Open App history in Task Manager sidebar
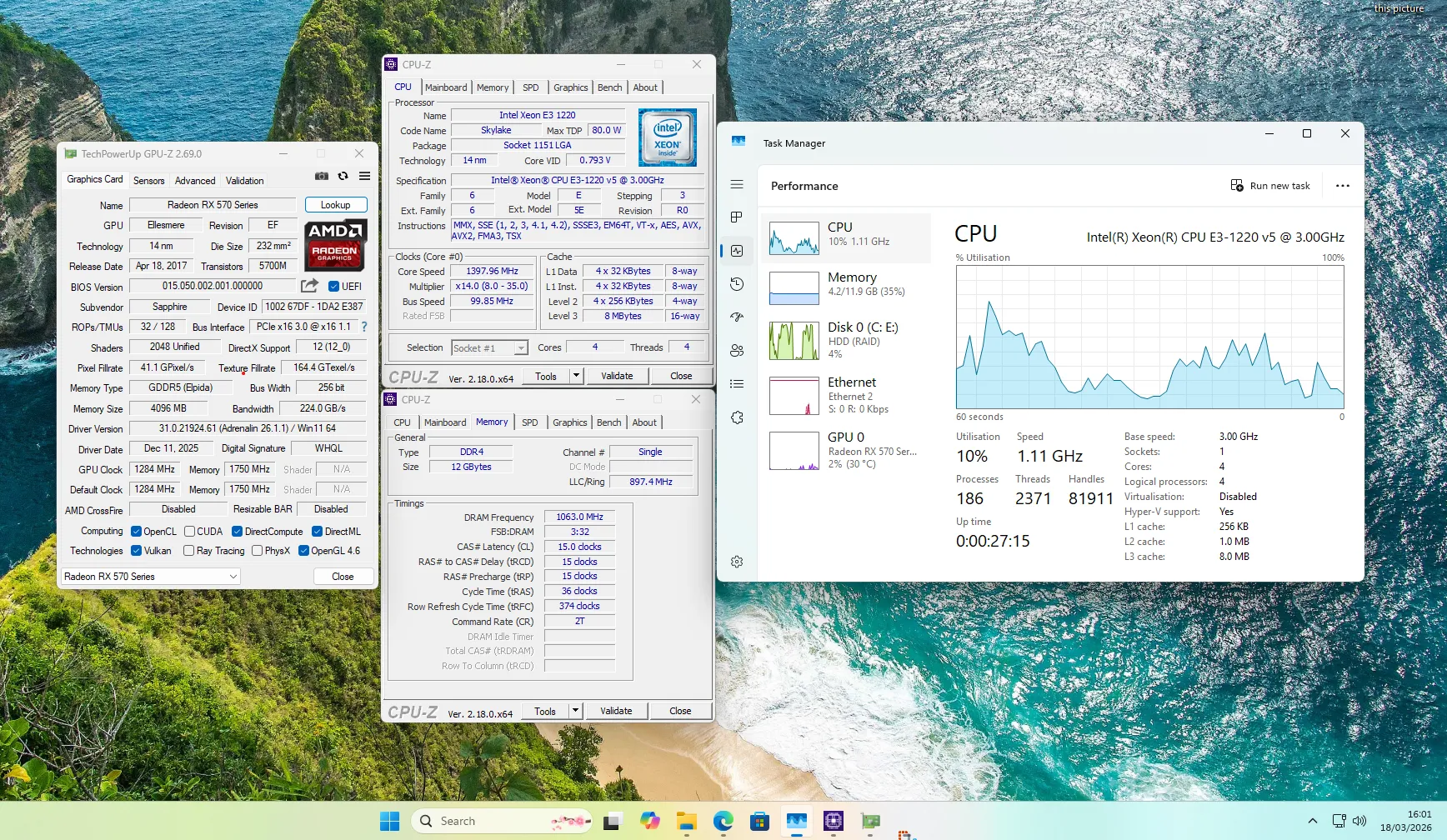This screenshot has height=840, width=1447. click(737, 284)
